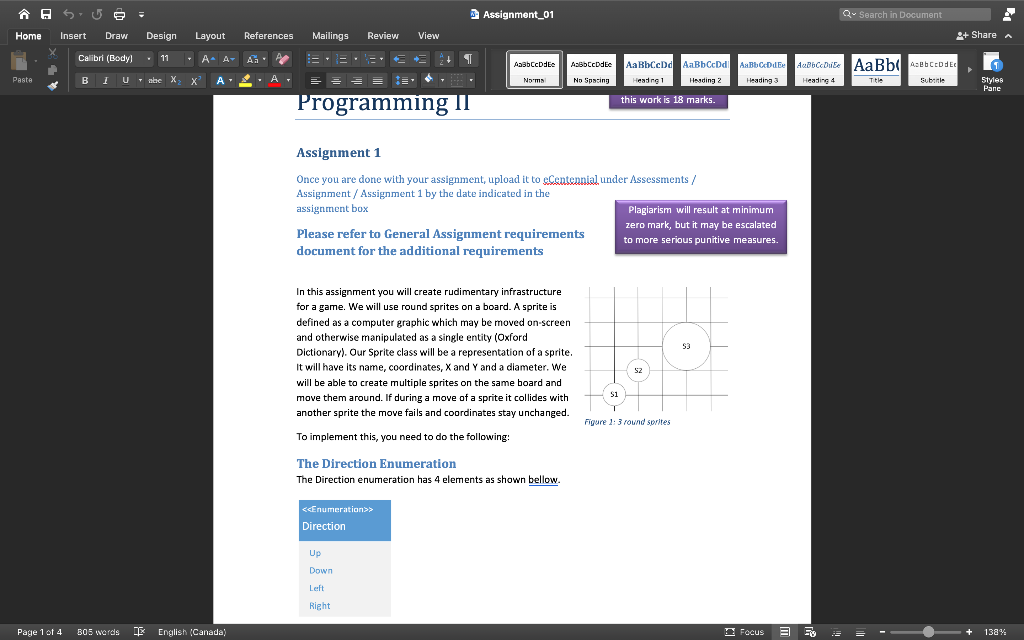Click the English (Canada) language indicator

click(192, 632)
